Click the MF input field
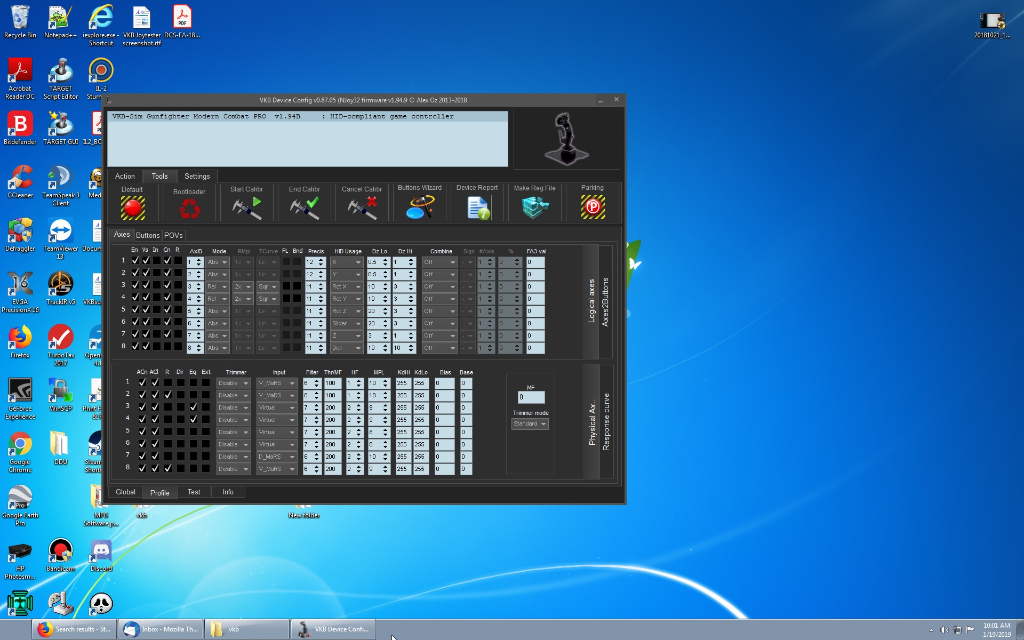 [530, 398]
